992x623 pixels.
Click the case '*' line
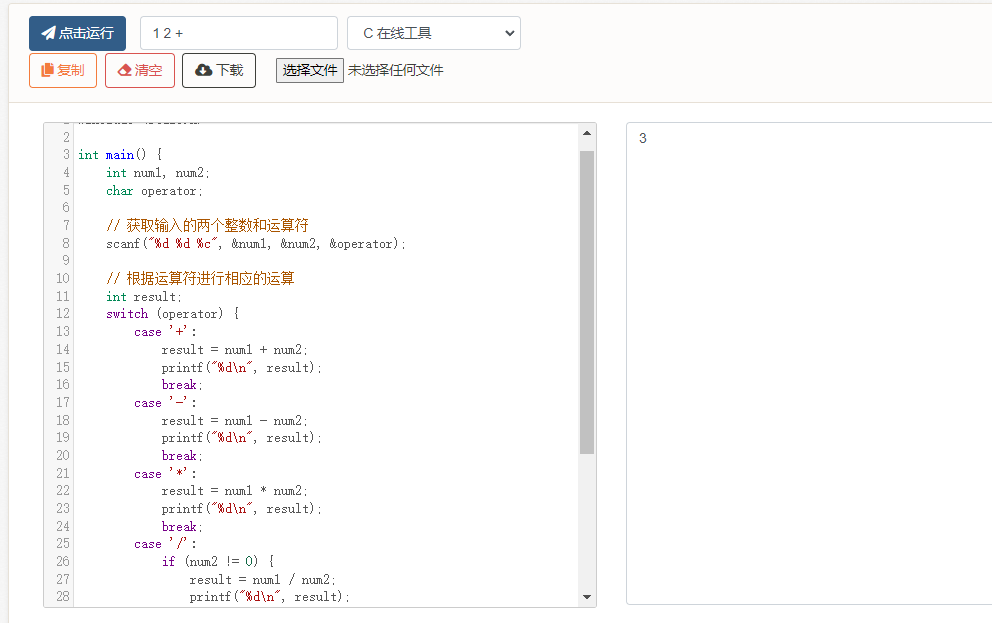tap(165, 474)
